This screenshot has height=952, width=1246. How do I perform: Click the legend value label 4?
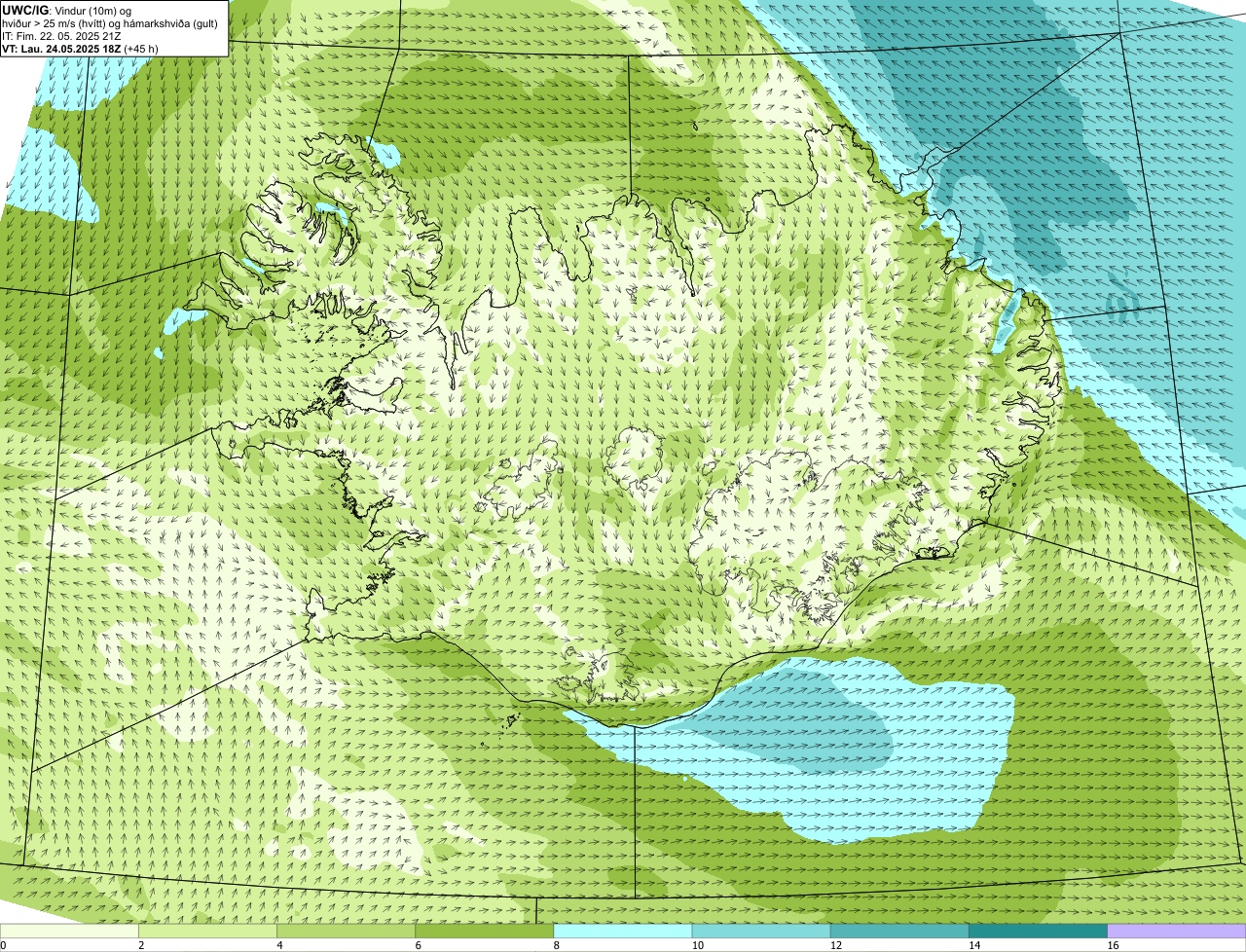[x=279, y=945]
